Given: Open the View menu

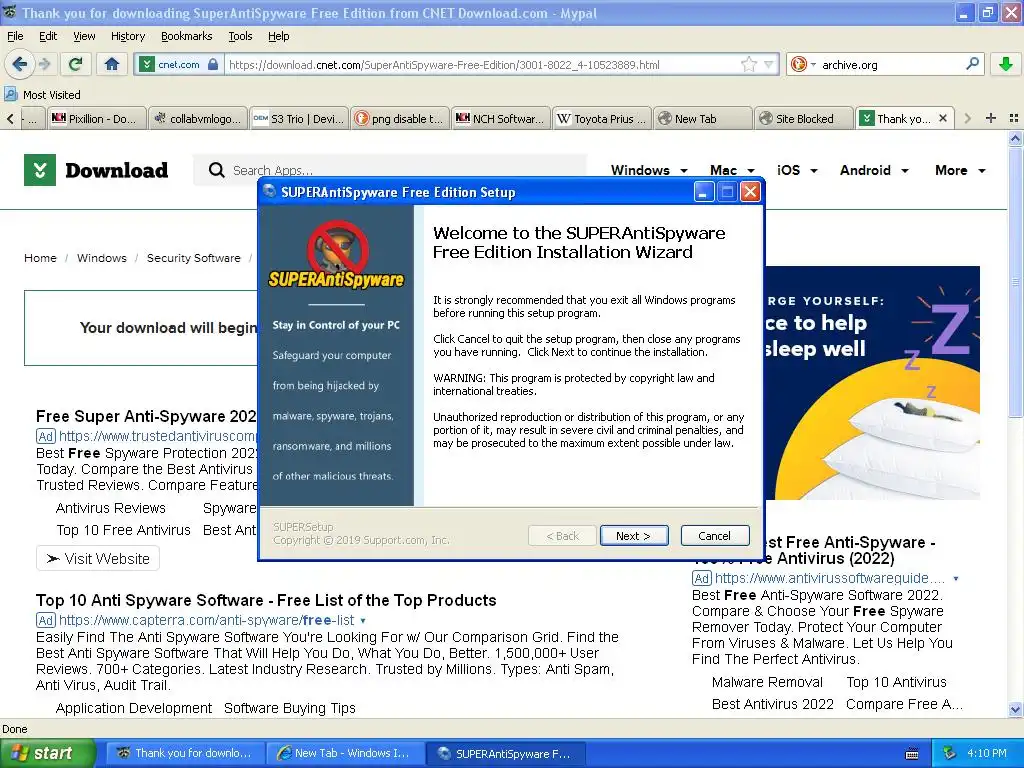Looking at the screenshot, I should [x=84, y=36].
